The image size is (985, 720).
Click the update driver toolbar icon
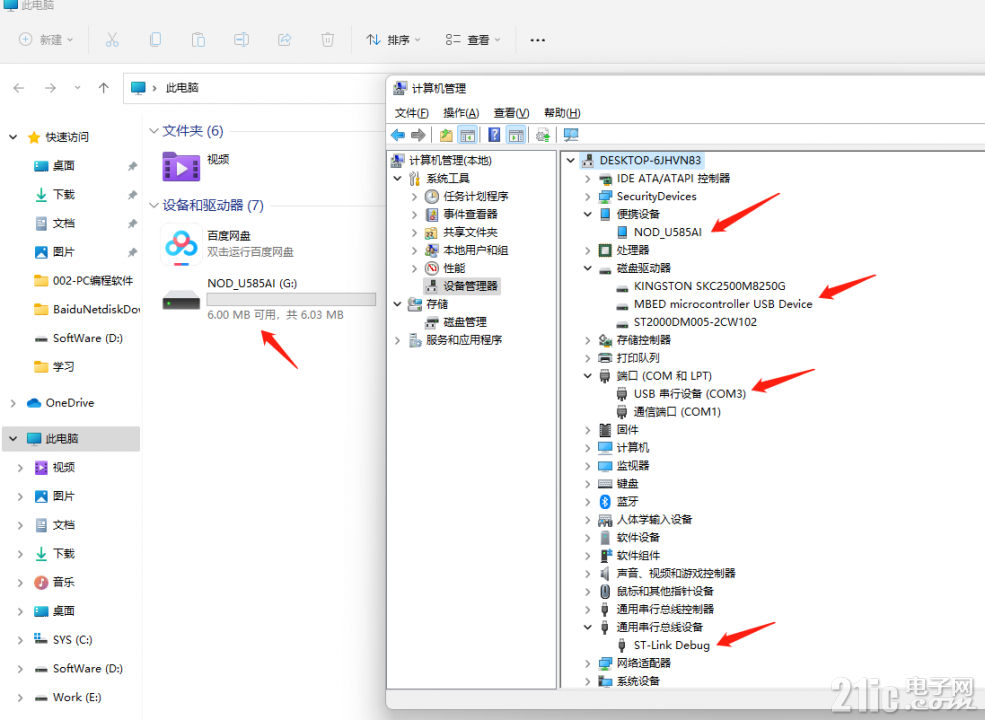(x=543, y=134)
